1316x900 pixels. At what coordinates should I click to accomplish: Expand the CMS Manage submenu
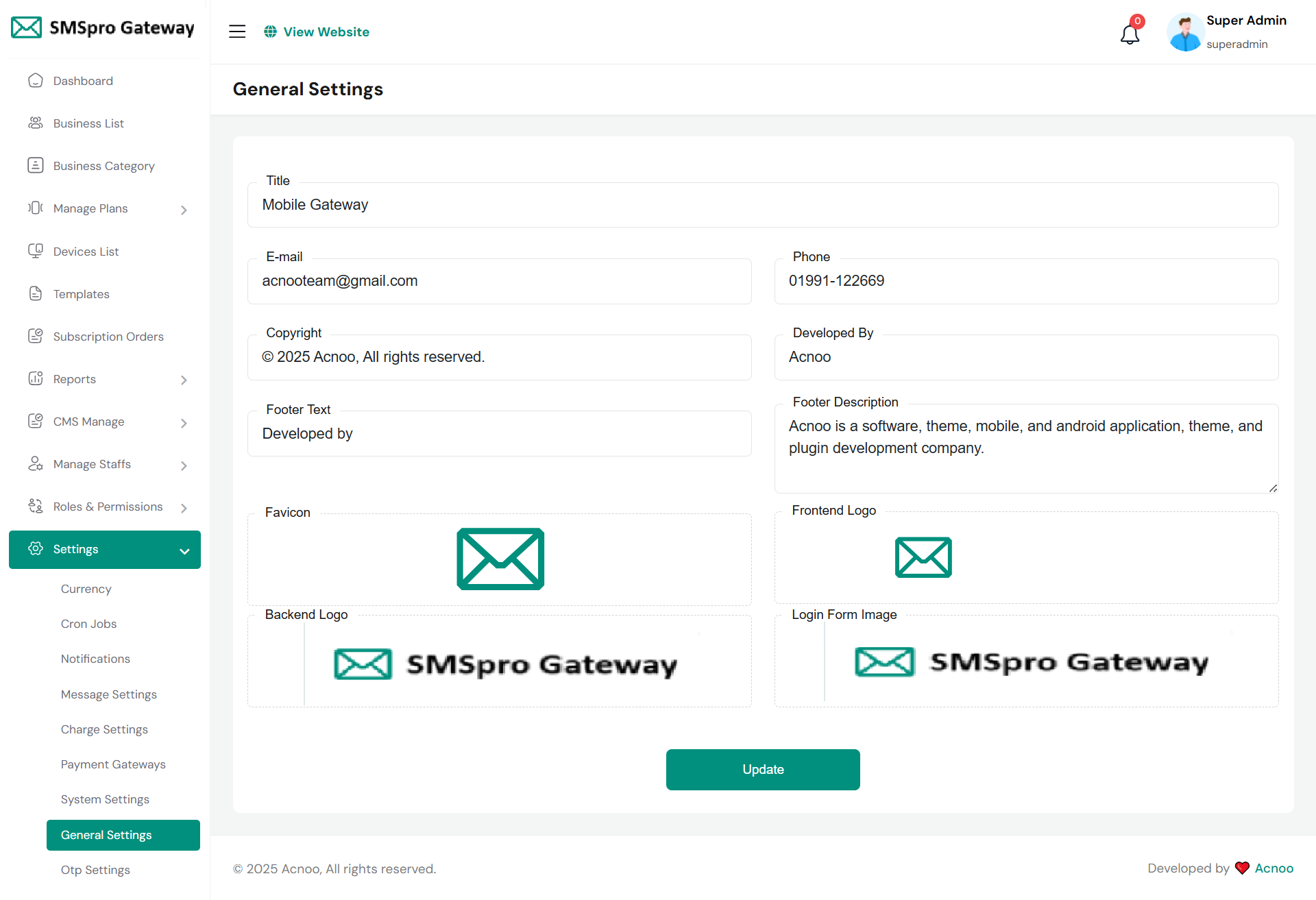click(x=184, y=423)
